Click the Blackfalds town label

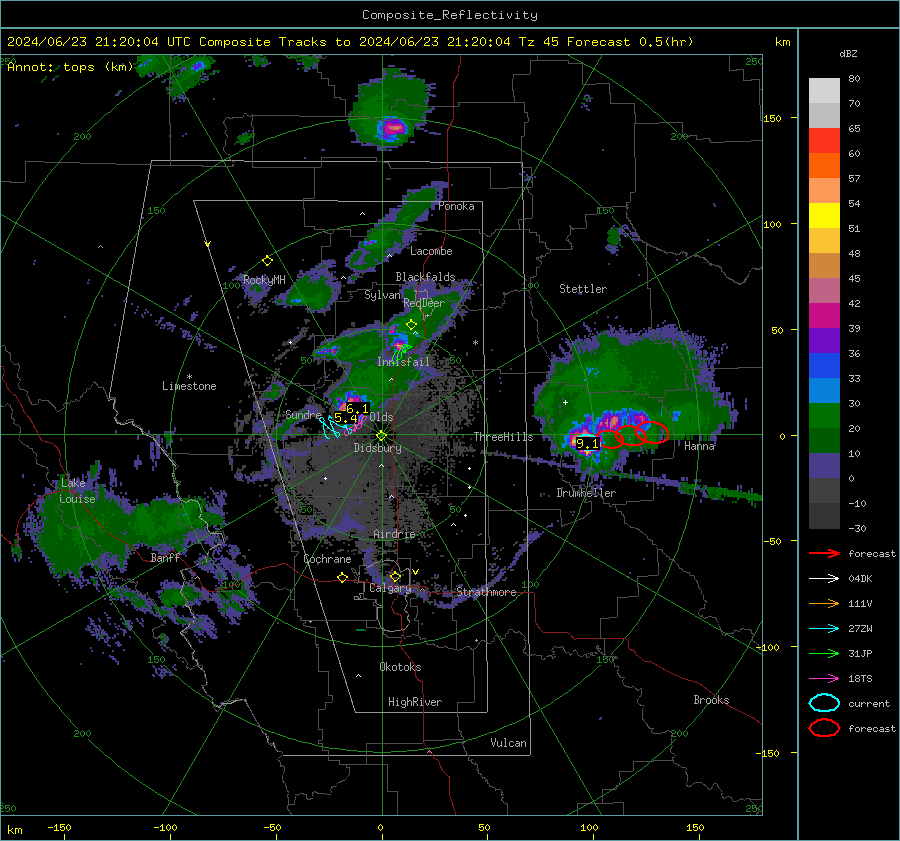click(x=425, y=277)
